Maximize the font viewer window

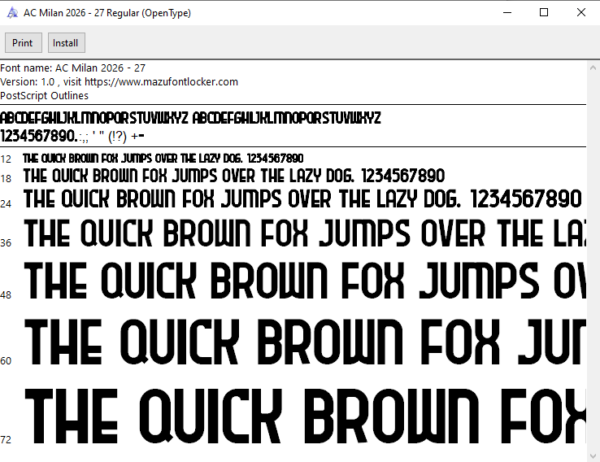544,13
